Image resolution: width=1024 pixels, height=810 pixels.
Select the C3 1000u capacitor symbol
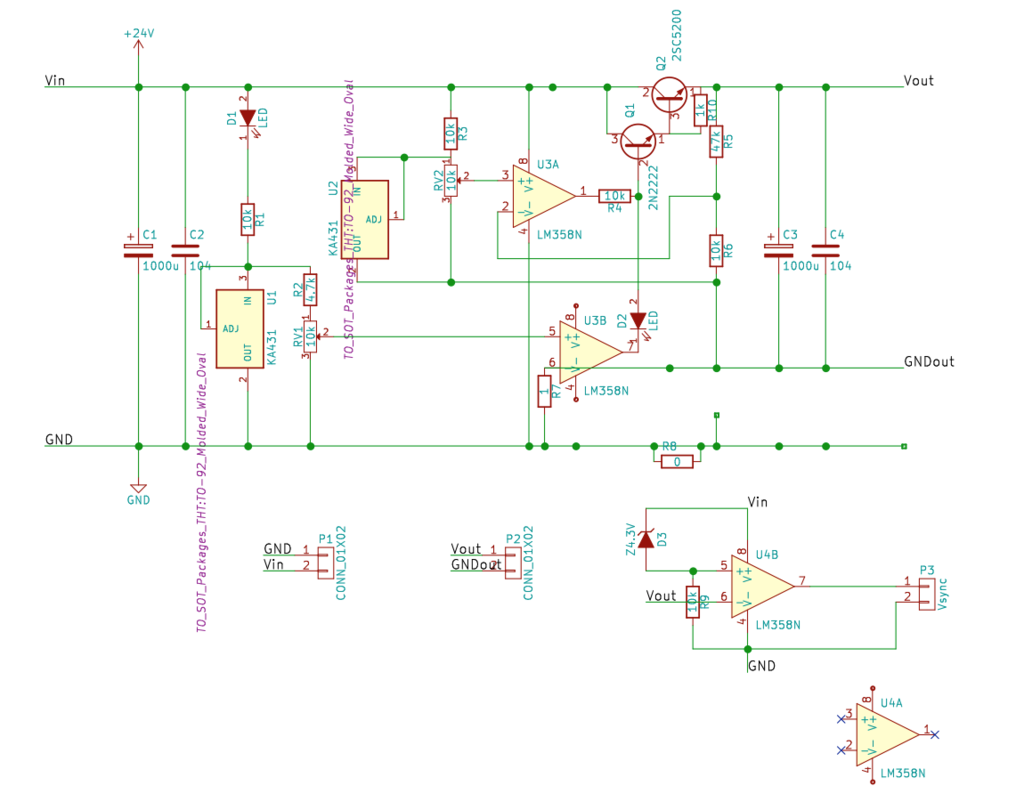pyautogui.click(x=778, y=251)
